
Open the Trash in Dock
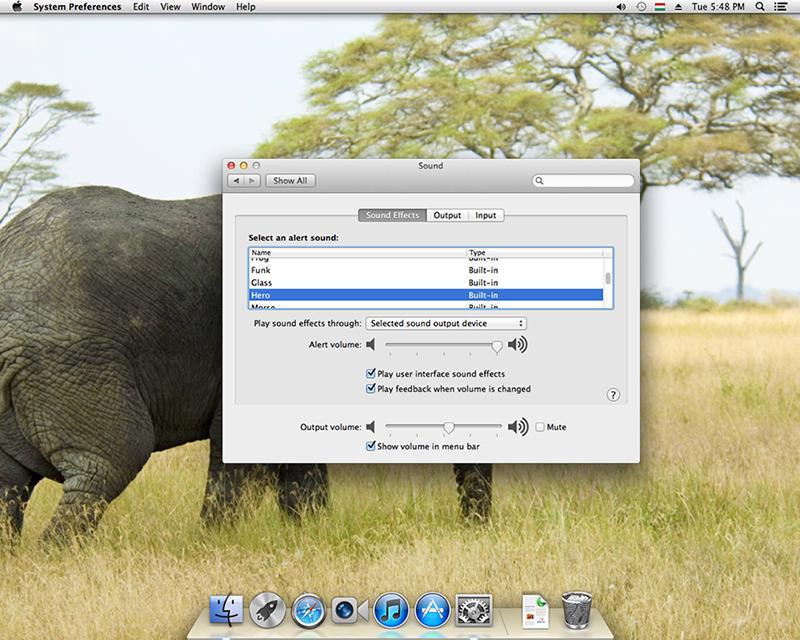click(x=577, y=610)
